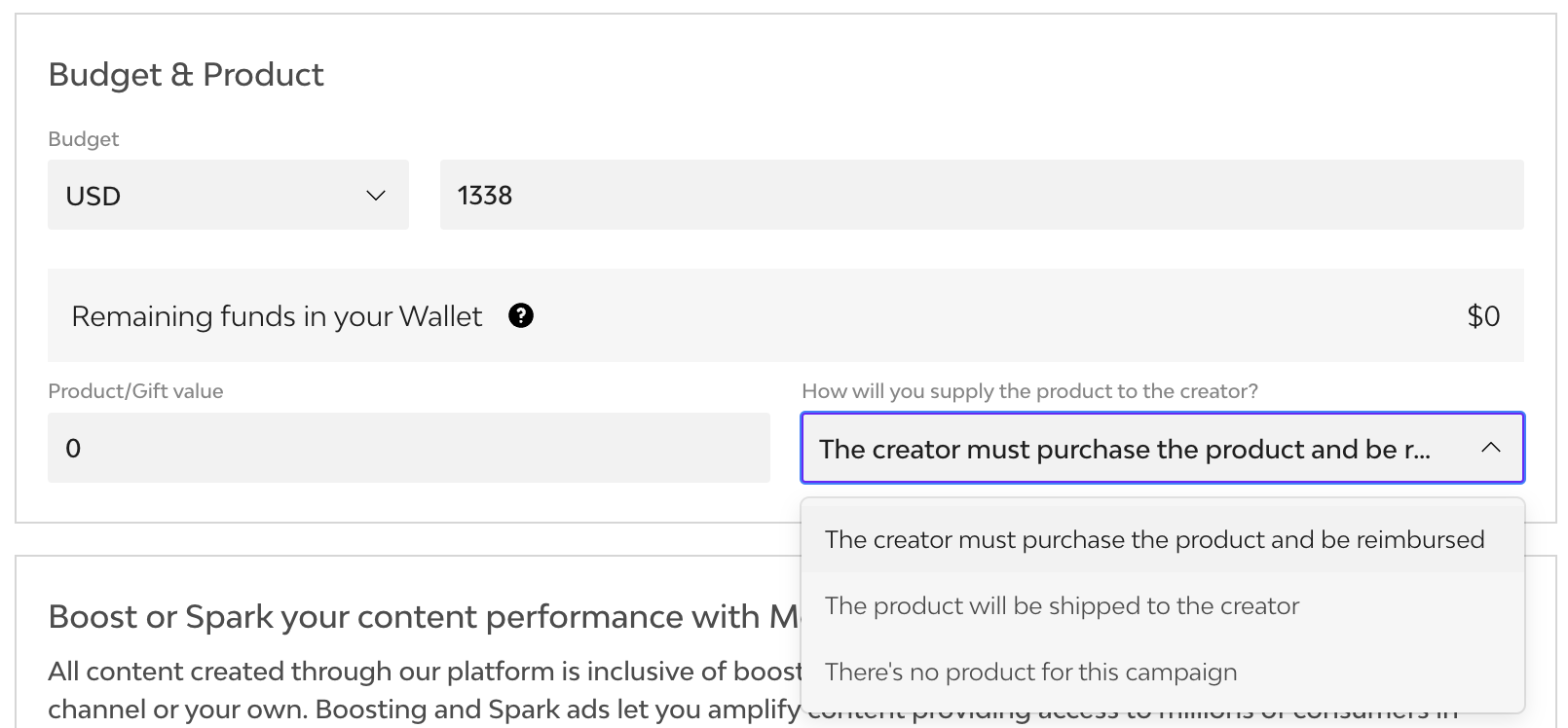Click the 'Budget' field label
Screen dimensions: 1568x728
coord(84,139)
